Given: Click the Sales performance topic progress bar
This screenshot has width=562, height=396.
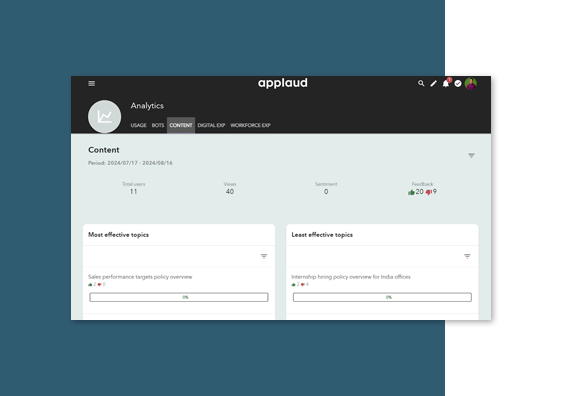Looking at the screenshot, I should point(179,297).
